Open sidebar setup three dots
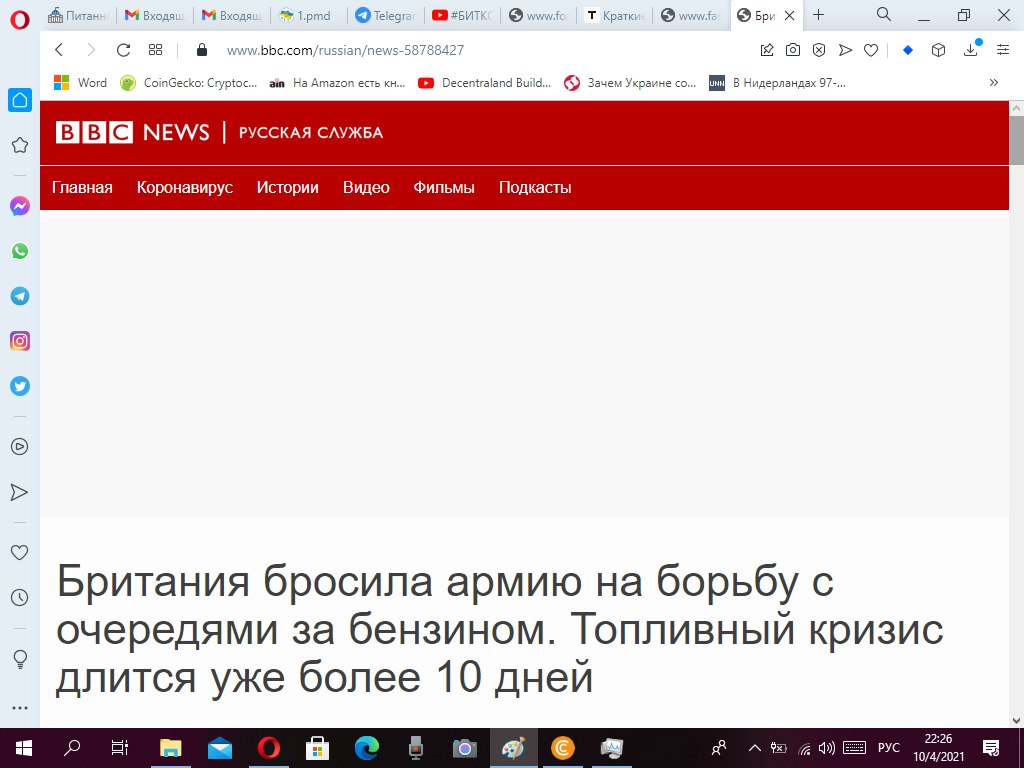 [x=20, y=708]
